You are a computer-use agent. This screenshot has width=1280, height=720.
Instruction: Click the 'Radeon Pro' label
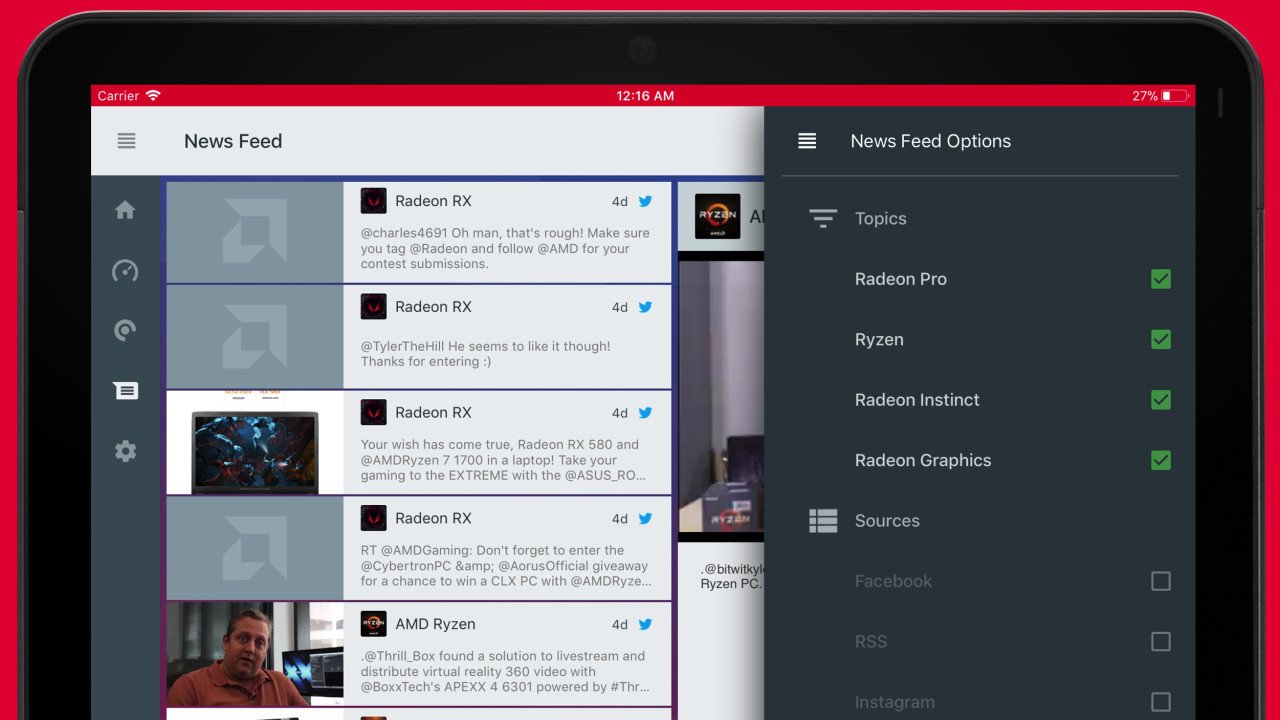click(901, 279)
